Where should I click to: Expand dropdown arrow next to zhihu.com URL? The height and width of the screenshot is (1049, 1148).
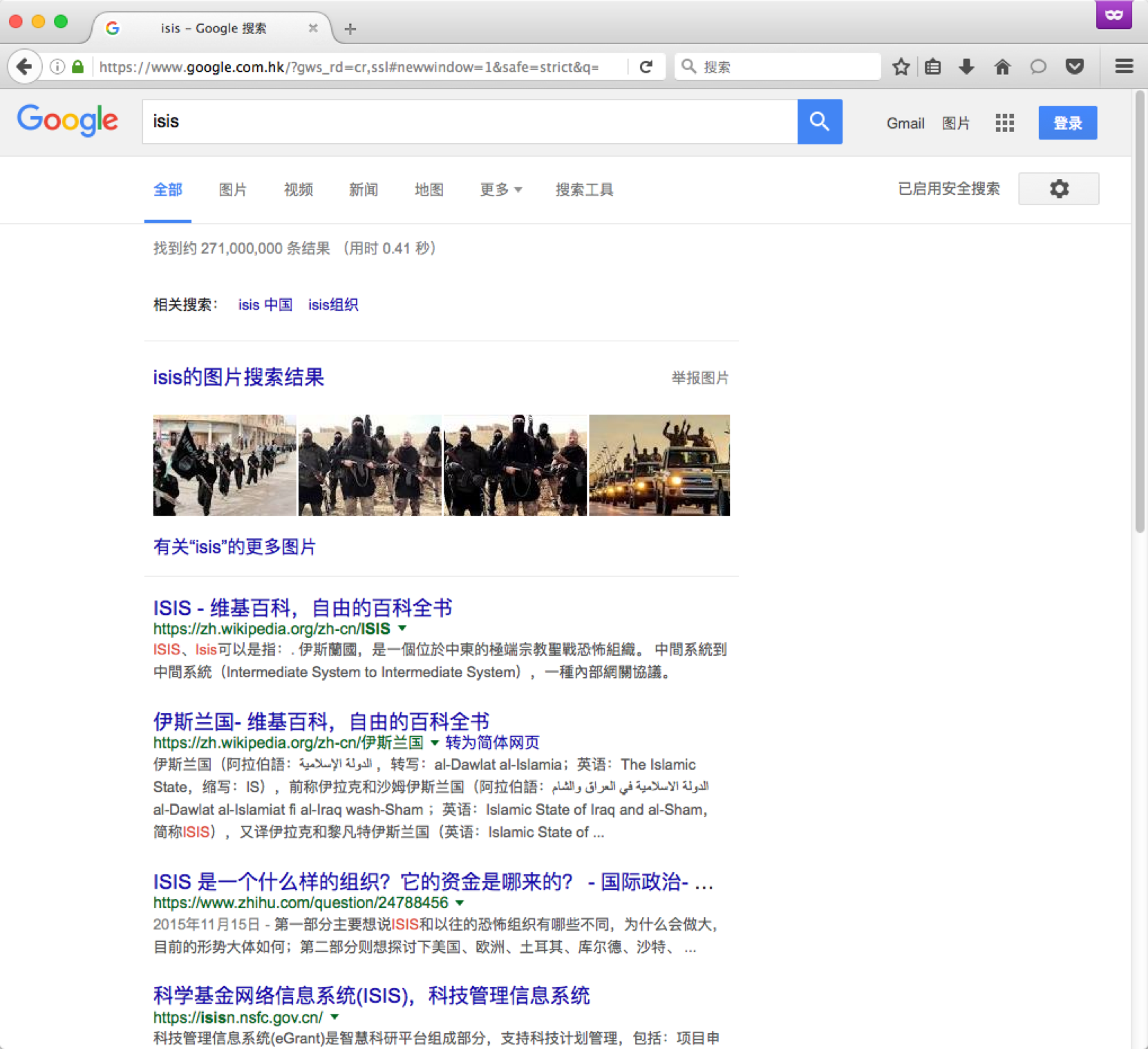460,902
